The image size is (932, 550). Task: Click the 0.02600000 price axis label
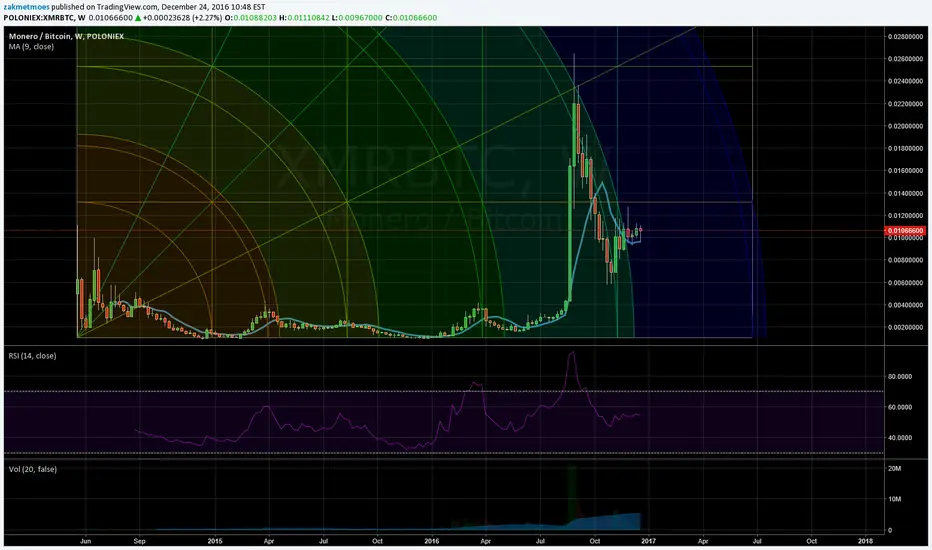pyautogui.click(x=906, y=59)
